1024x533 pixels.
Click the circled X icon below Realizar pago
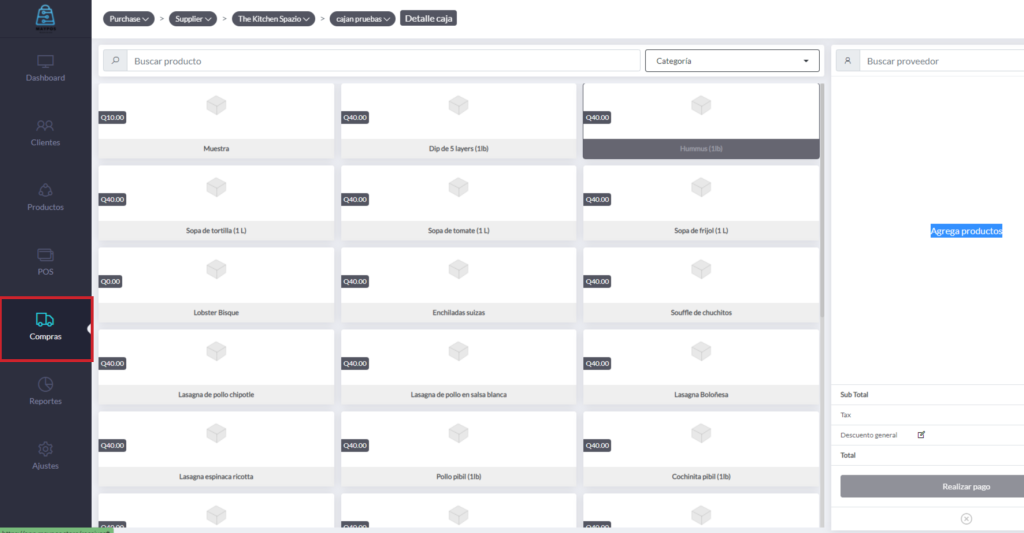pyautogui.click(x=966, y=518)
